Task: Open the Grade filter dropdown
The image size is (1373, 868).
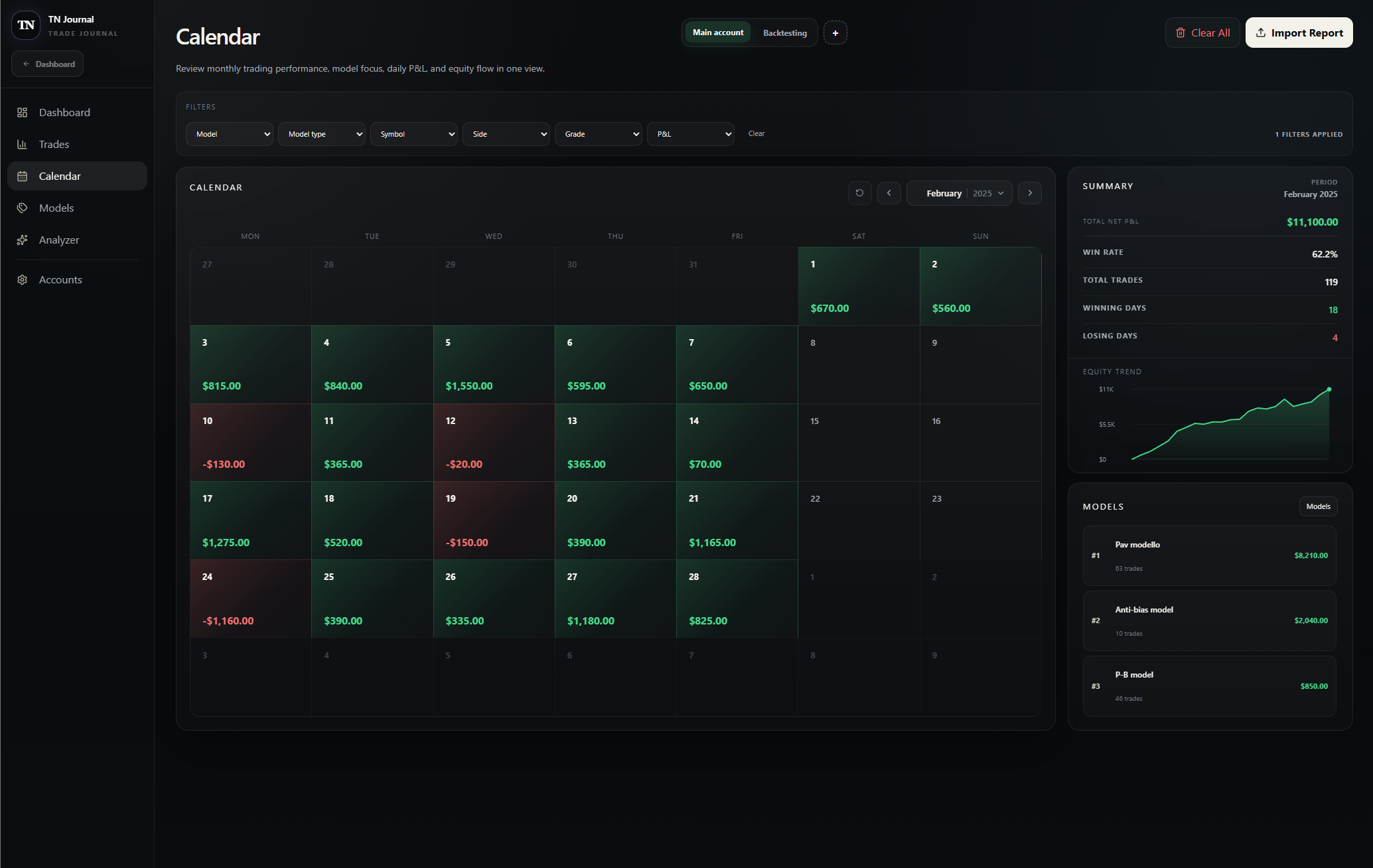Action: (599, 134)
